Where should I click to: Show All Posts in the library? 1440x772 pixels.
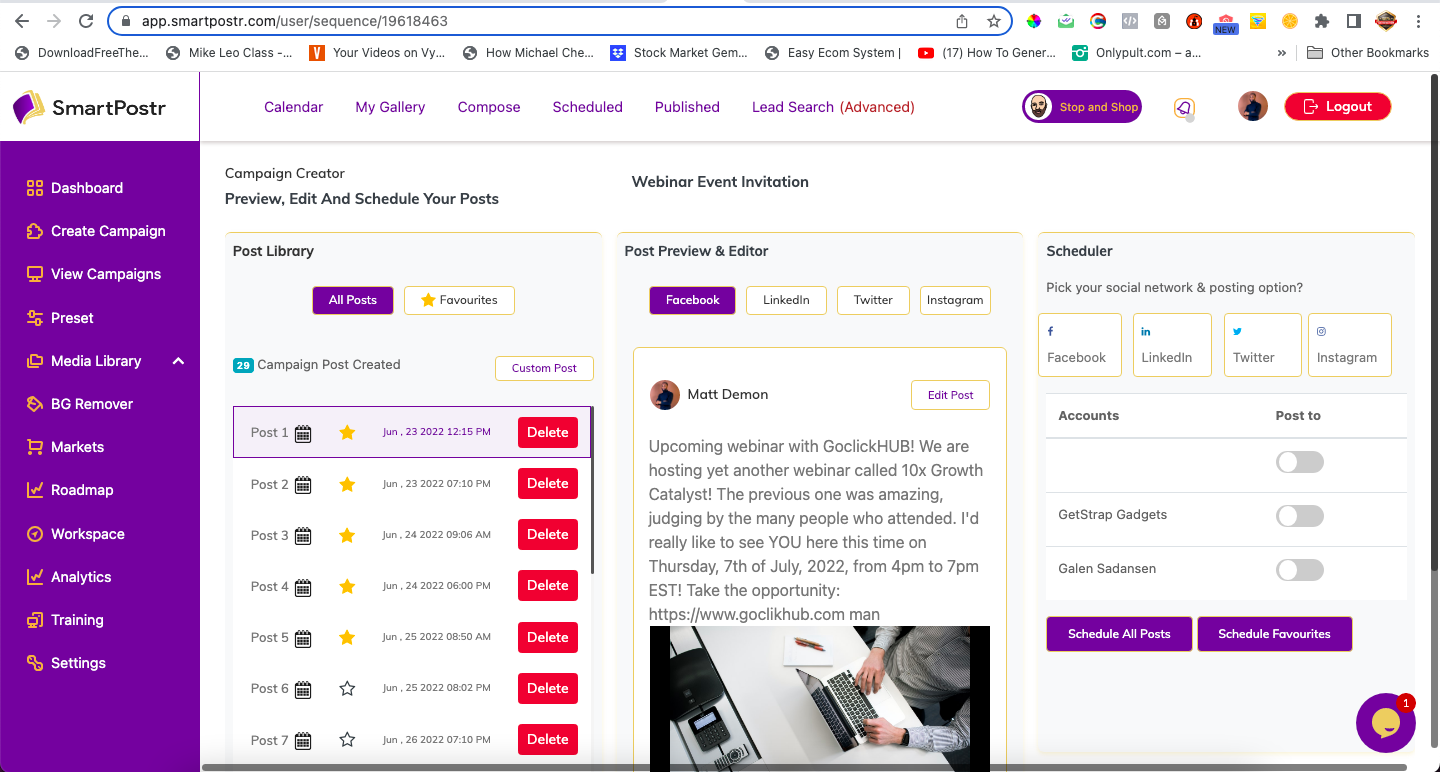click(x=353, y=300)
